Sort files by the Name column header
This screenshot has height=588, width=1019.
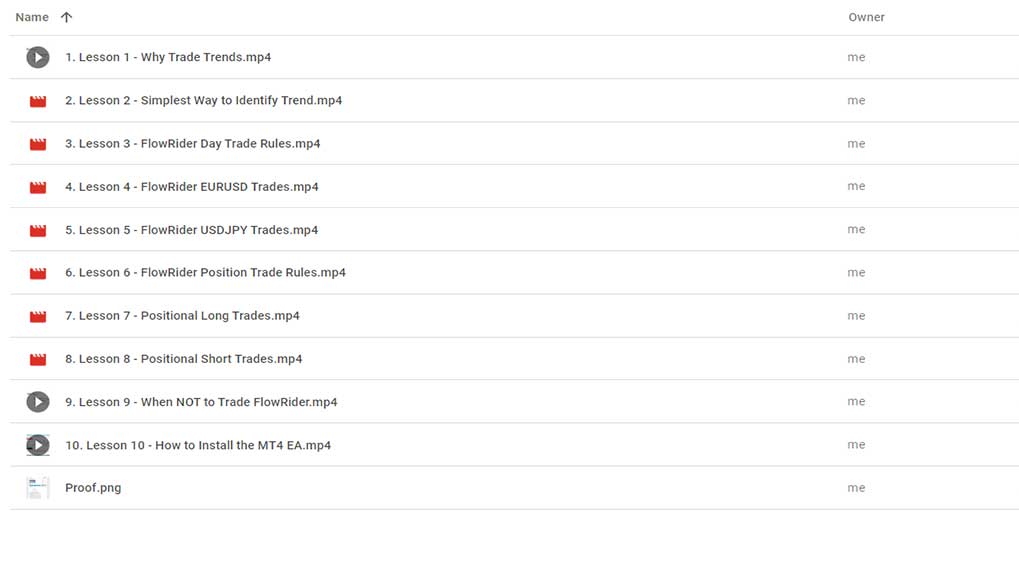32,17
